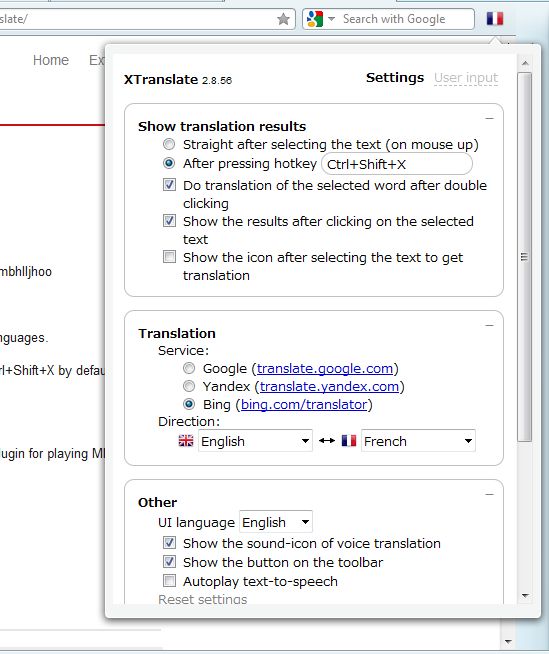Collapse the Other section

489,495
